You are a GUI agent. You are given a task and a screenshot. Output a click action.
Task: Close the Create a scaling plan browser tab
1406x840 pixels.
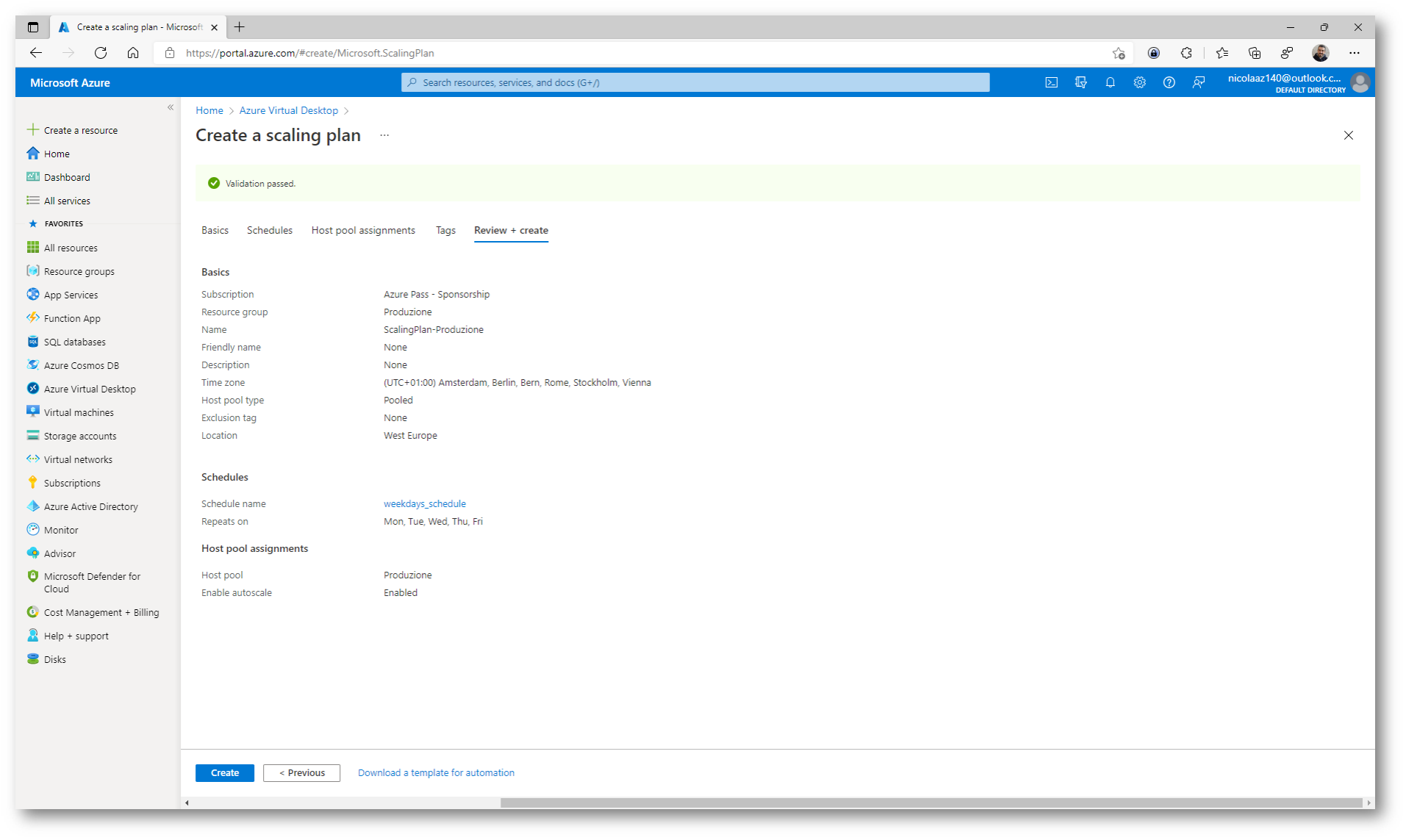[214, 27]
